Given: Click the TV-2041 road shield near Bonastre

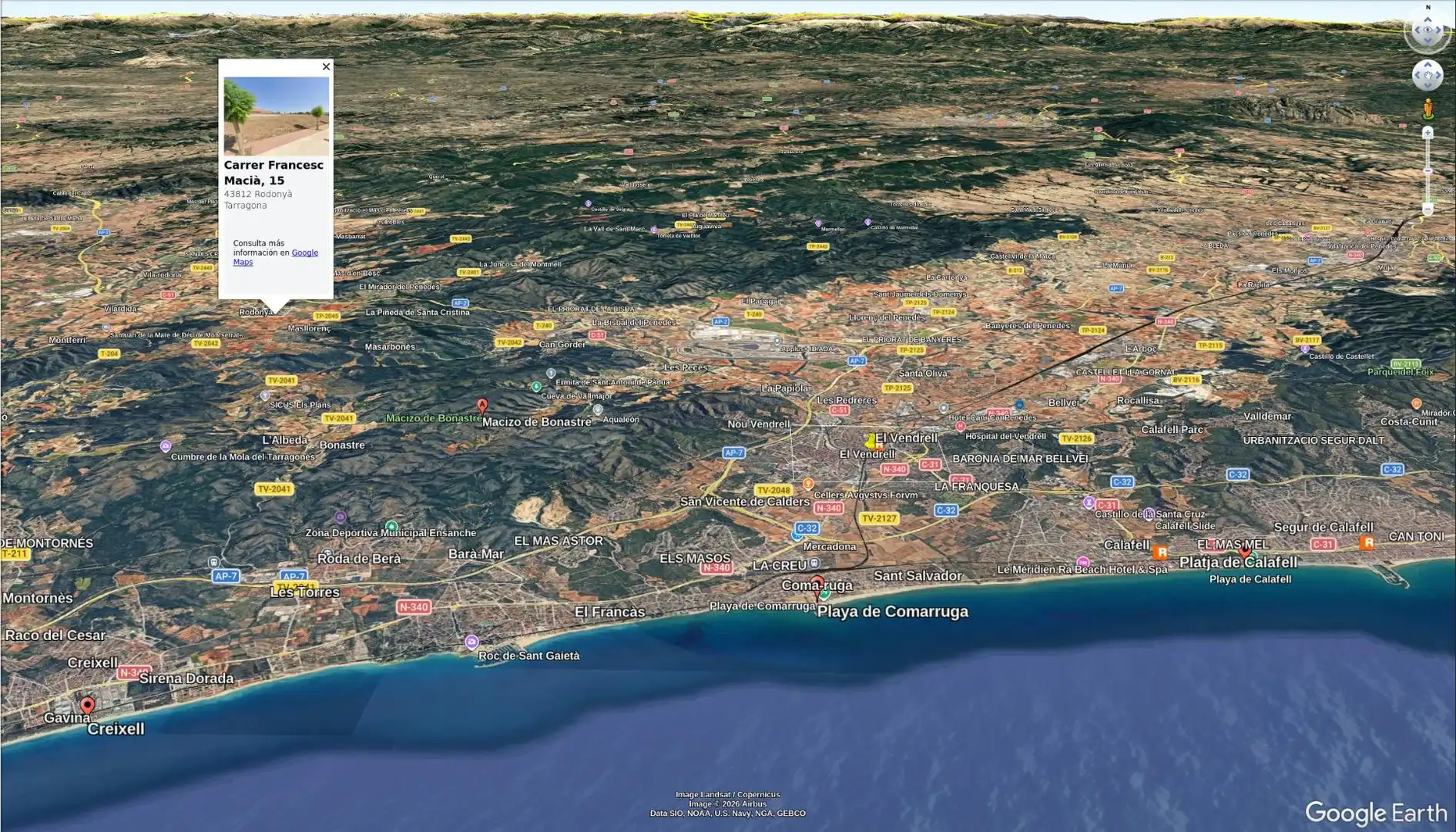Looking at the screenshot, I should point(338,418).
